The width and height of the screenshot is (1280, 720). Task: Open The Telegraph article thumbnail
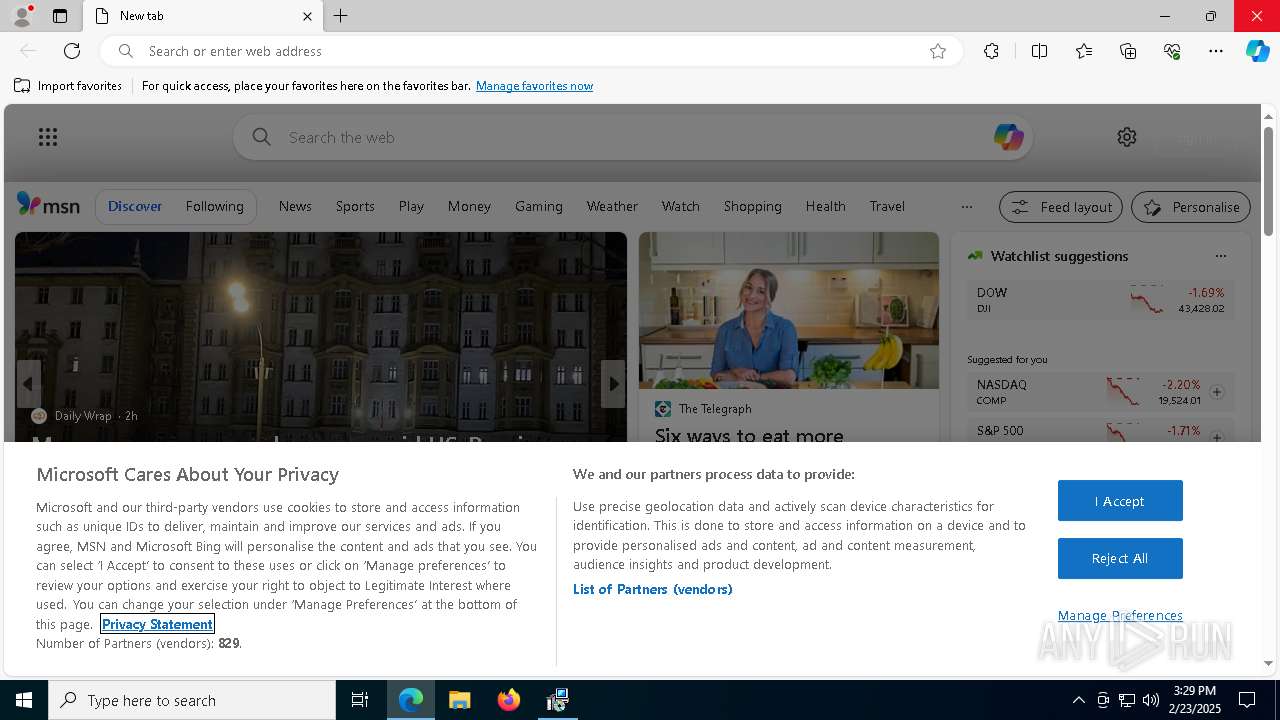(x=789, y=311)
